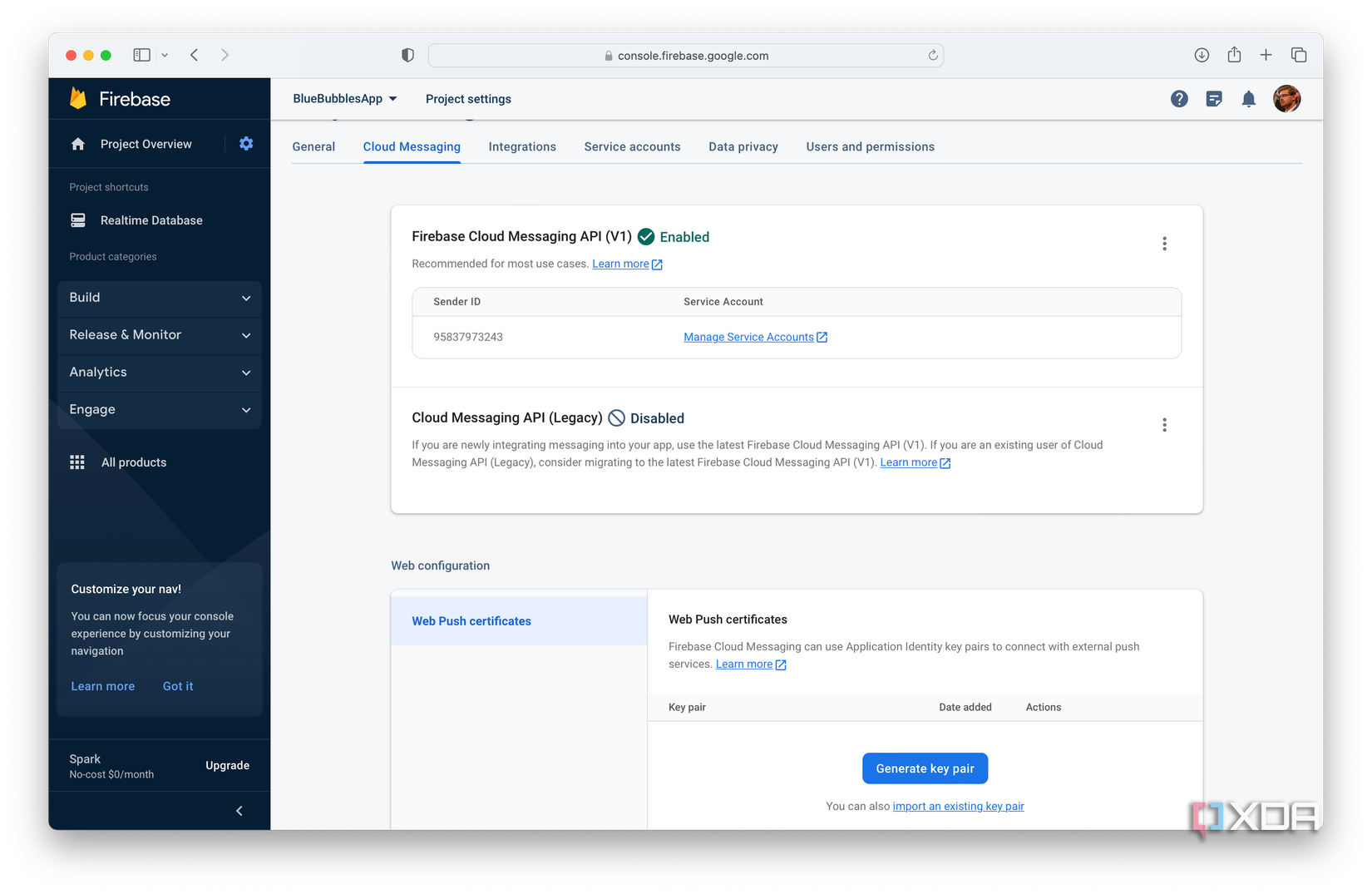Click the Key pair column header

(687, 707)
